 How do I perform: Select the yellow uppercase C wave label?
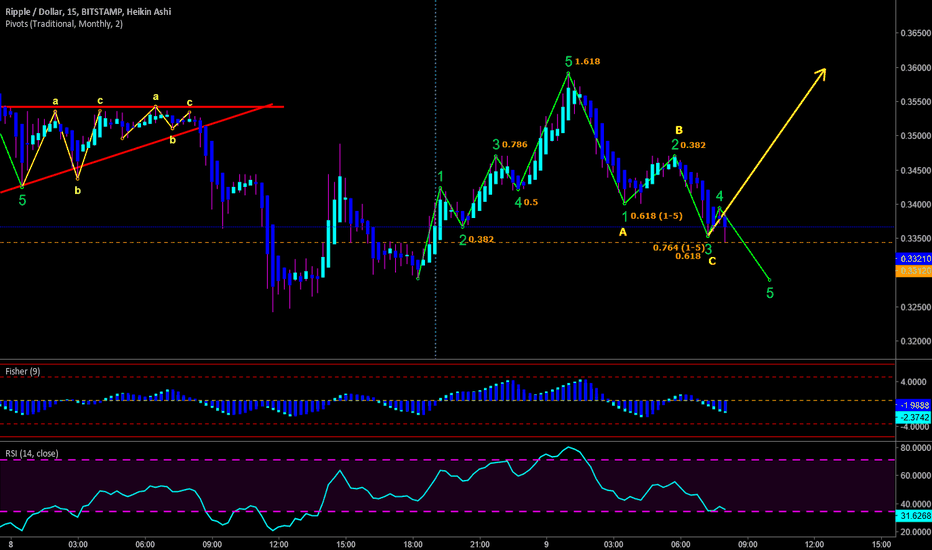[712, 261]
